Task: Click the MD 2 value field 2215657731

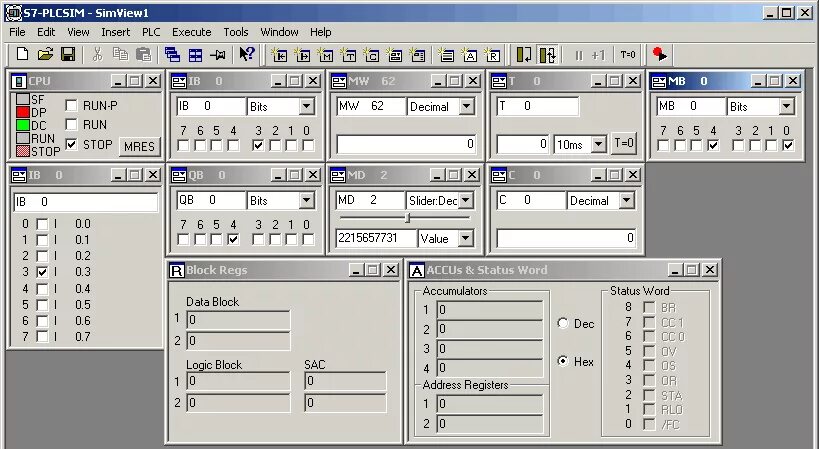Action: coord(376,239)
